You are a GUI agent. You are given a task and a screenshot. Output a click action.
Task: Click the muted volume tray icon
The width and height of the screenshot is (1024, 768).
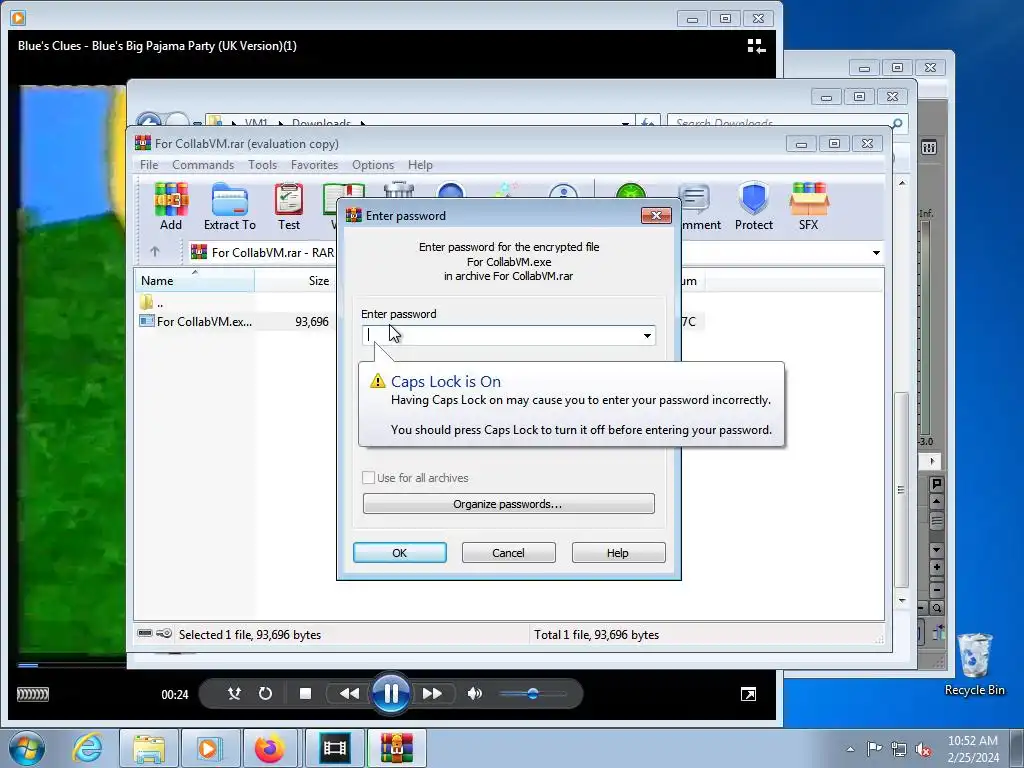[923, 749]
